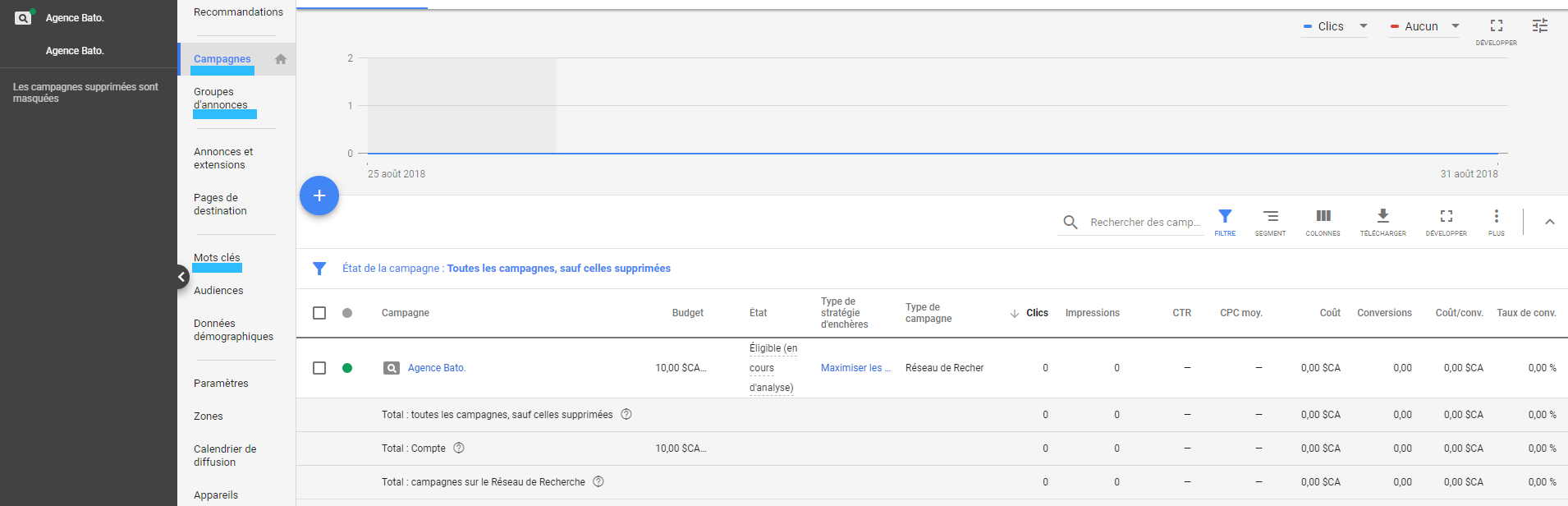
Task: Open Appareils in sidebar
Action: click(x=216, y=495)
